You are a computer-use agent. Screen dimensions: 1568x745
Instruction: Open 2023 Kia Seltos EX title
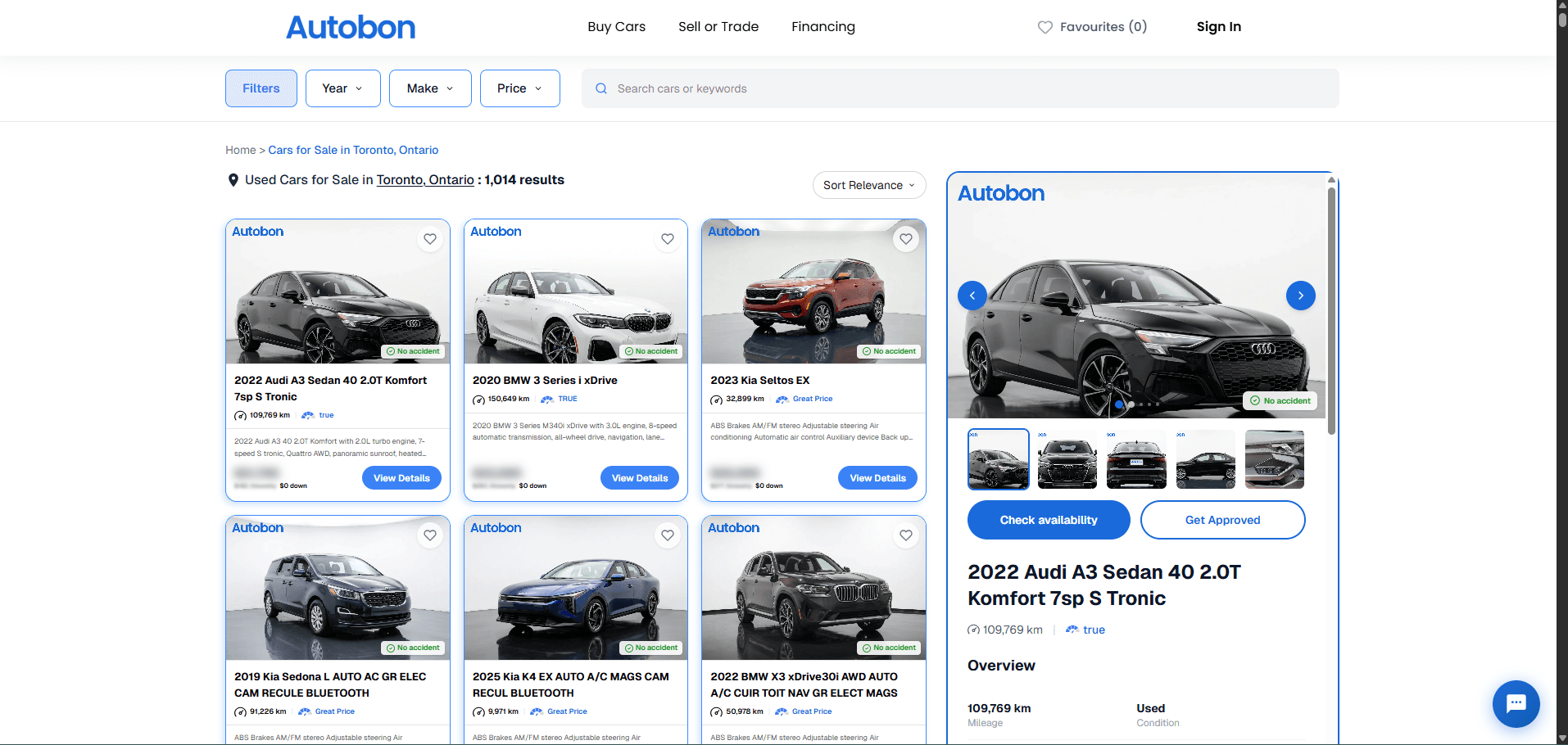(759, 380)
